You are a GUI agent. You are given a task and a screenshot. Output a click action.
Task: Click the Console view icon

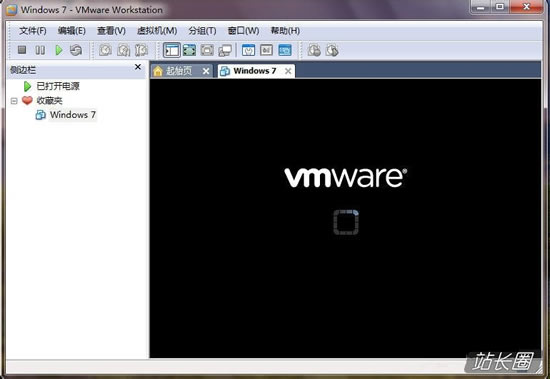click(x=285, y=50)
